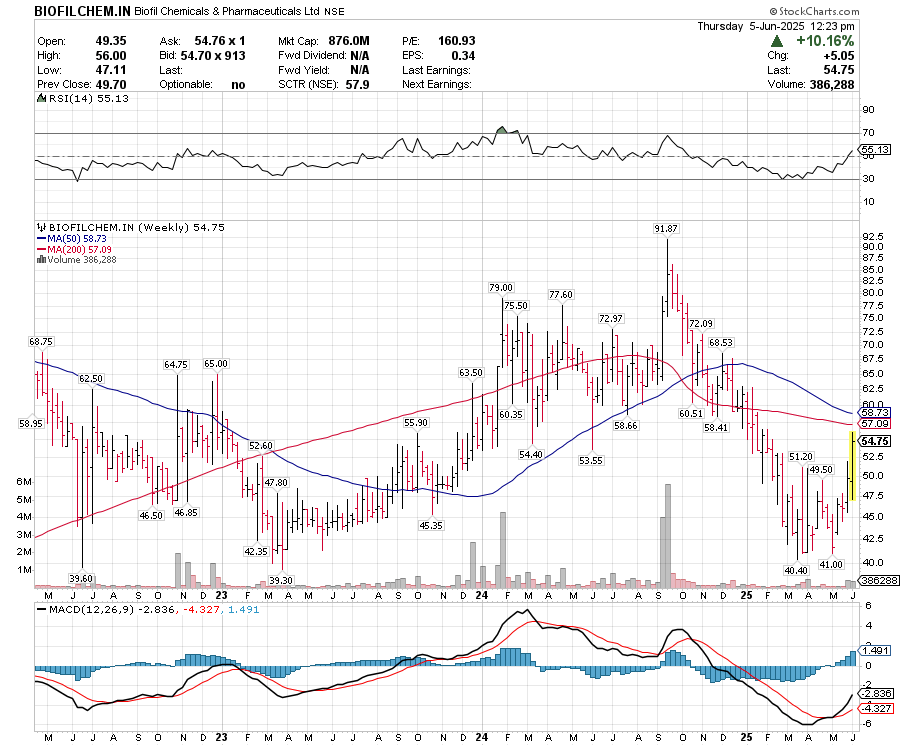This screenshot has width=900, height=746.
Task: Click the green overbought RSI peak area
Action: (x=502, y=131)
